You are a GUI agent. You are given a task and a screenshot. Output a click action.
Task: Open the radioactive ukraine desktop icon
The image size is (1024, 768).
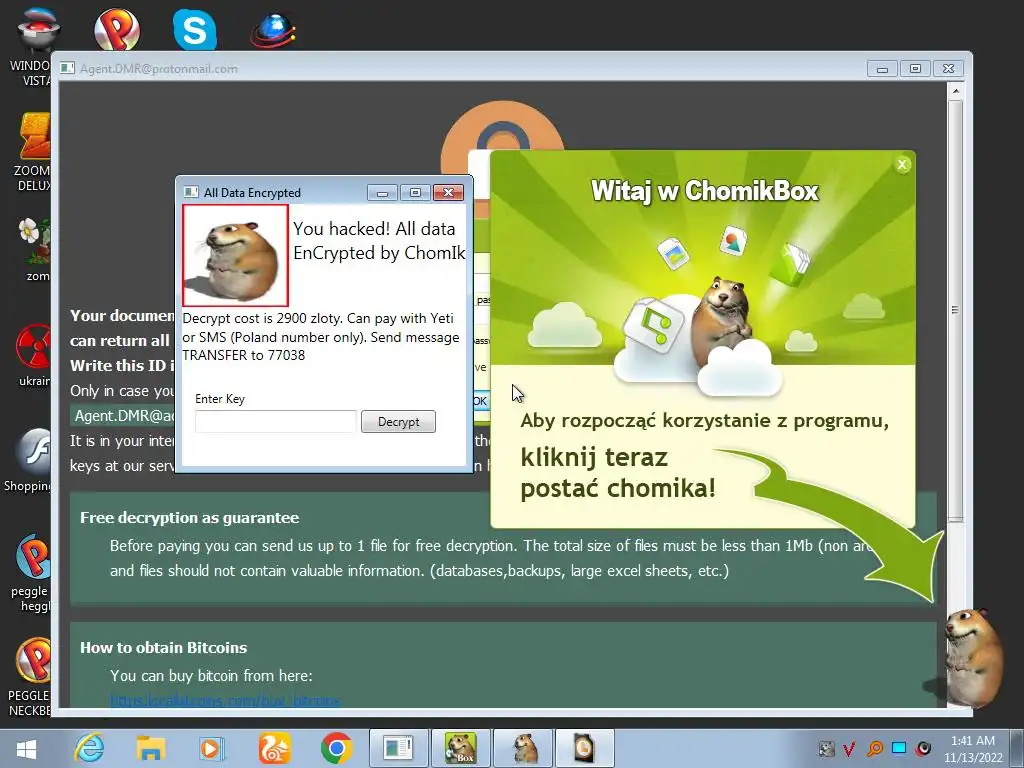(34, 354)
